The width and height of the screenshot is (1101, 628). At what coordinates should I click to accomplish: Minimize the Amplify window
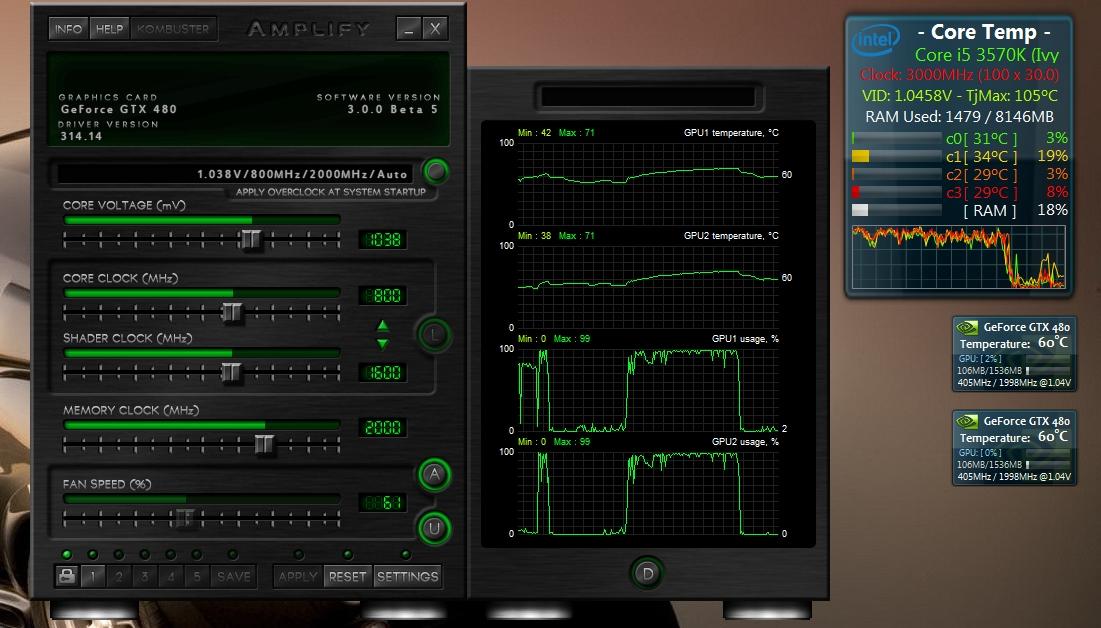409,29
